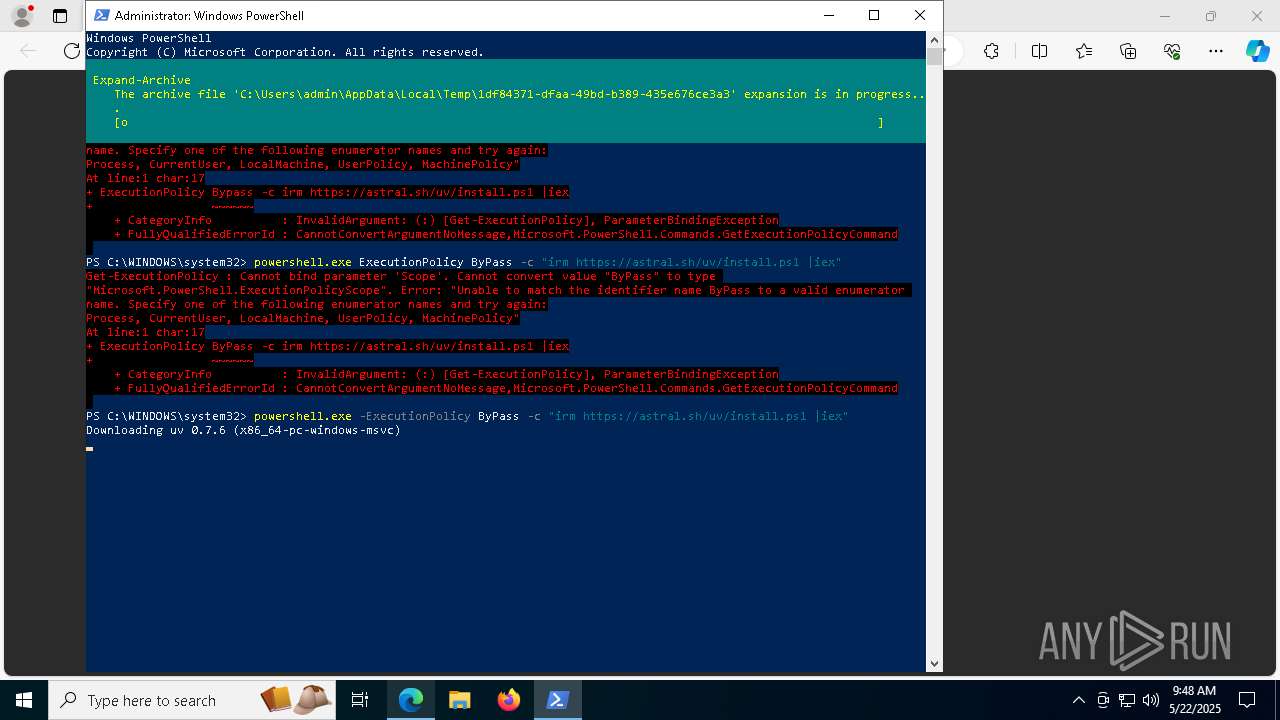Open network status tray icon
The width and height of the screenshot is (1280, 720).
point(1127,700)
